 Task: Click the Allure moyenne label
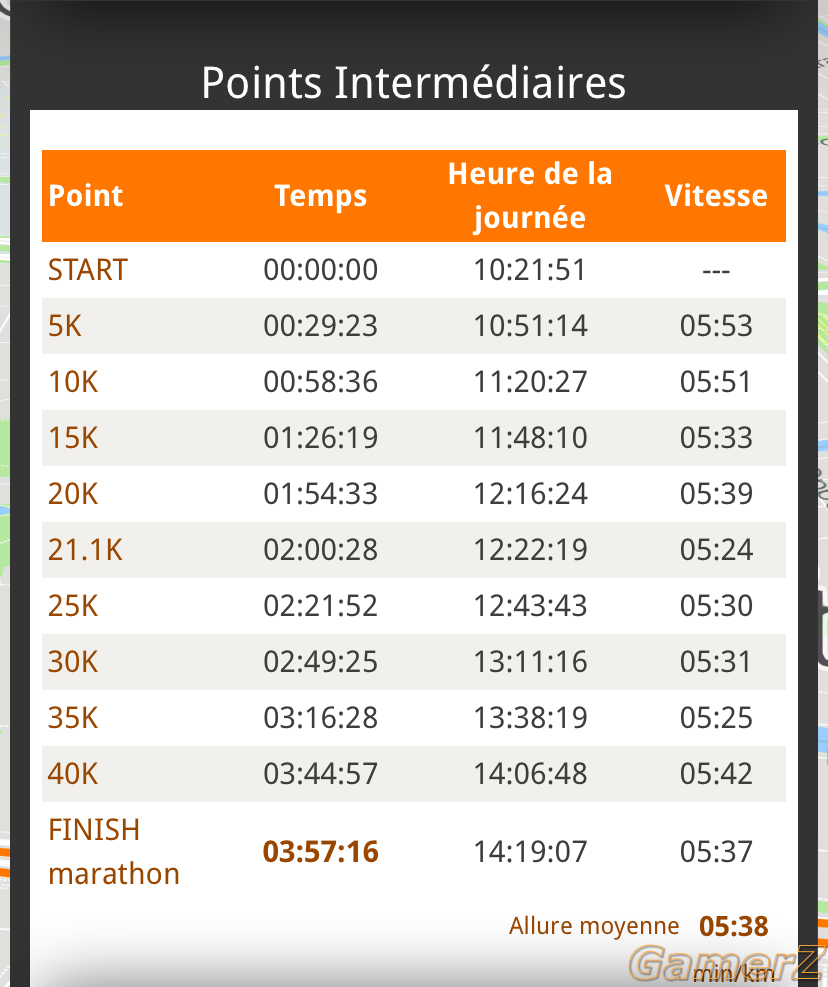coord(594,926)
